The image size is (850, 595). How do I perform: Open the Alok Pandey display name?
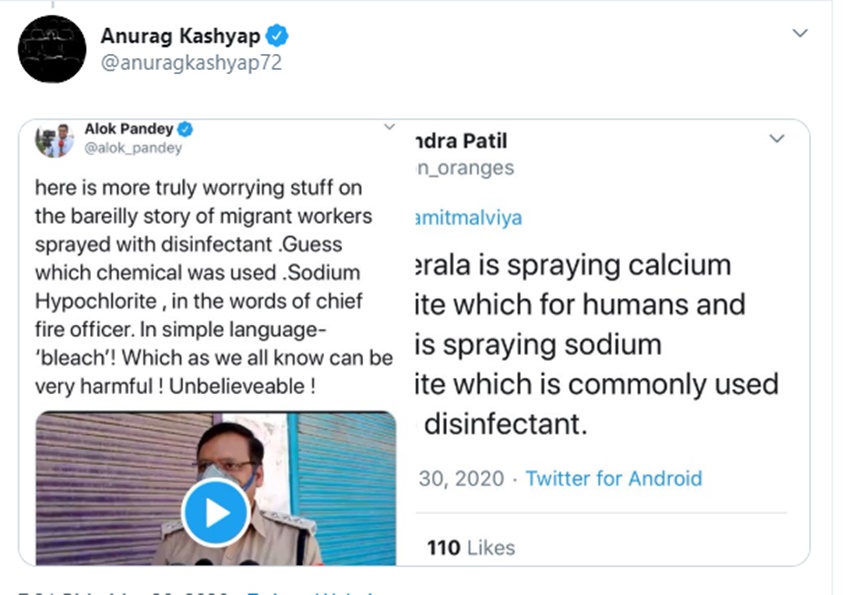(x=129, y=130)
